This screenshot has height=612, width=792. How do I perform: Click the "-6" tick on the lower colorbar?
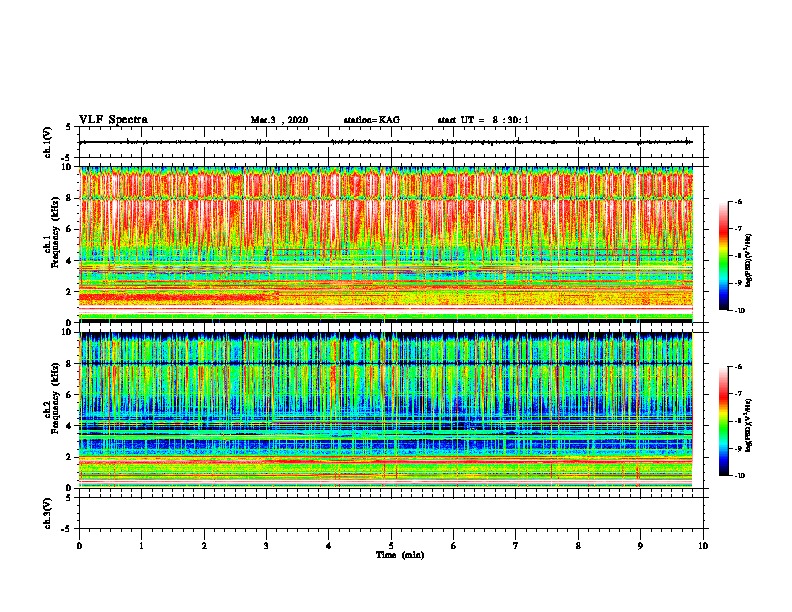click(738, 367)
